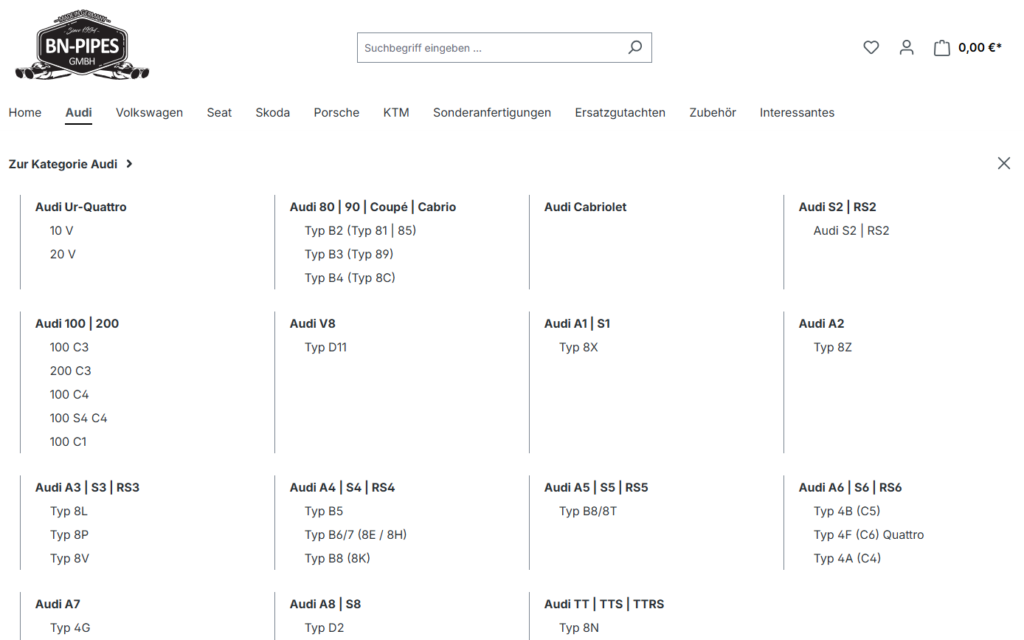The height and width of the screenshot is (640, 1024).
Task: Select Typ B2 (Typ 81 | 85)
Action: tap(360, 231)
